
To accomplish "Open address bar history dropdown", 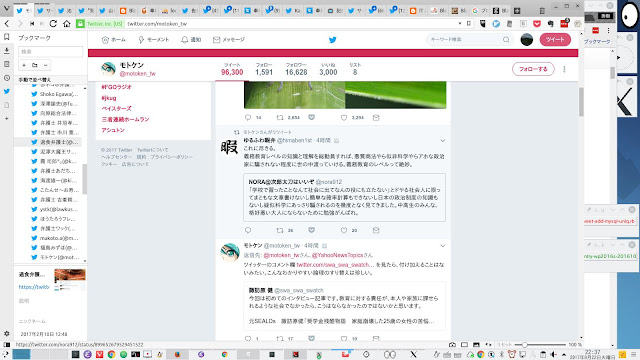I will click(460, 24).
